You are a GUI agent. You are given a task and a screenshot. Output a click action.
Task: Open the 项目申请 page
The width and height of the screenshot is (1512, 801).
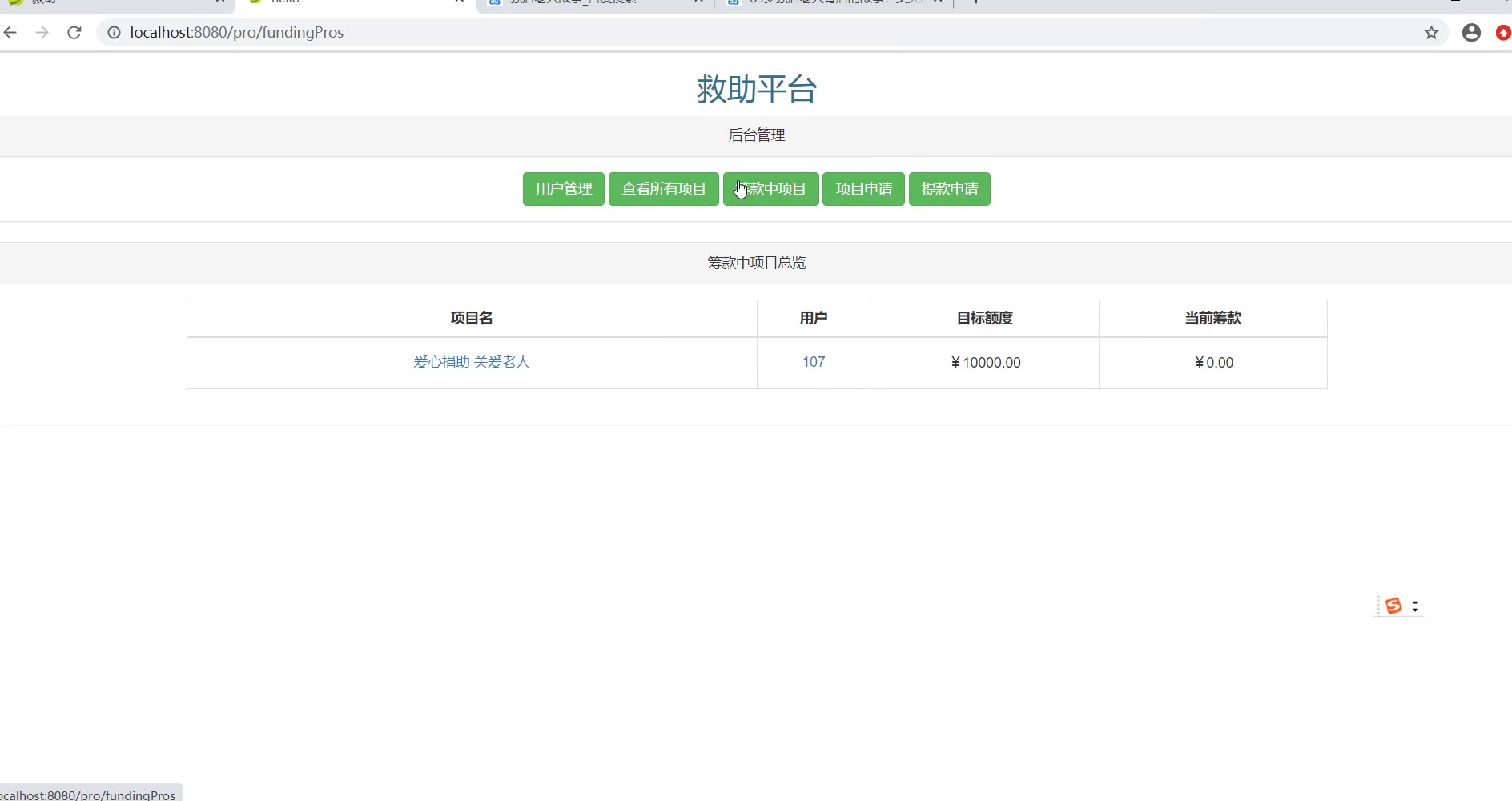tap(863, 189)
